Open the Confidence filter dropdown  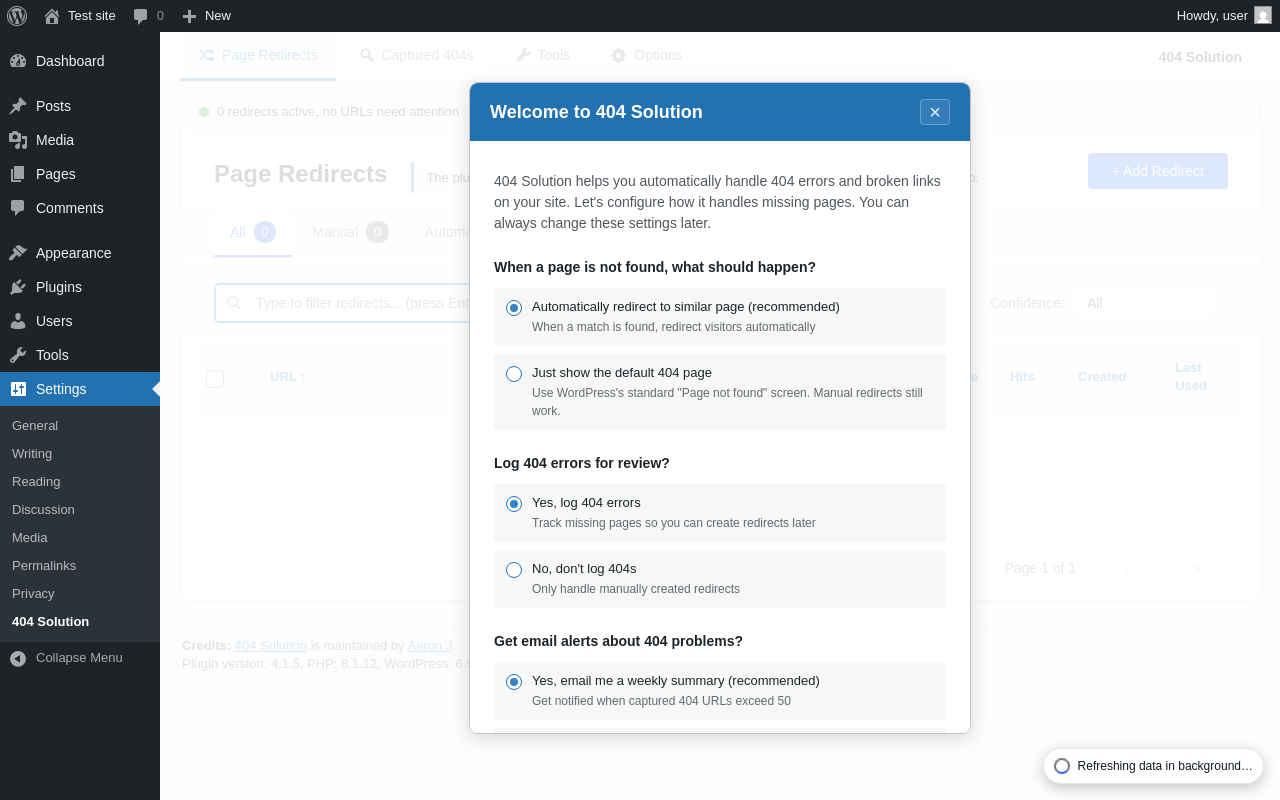pos(1144,303)
